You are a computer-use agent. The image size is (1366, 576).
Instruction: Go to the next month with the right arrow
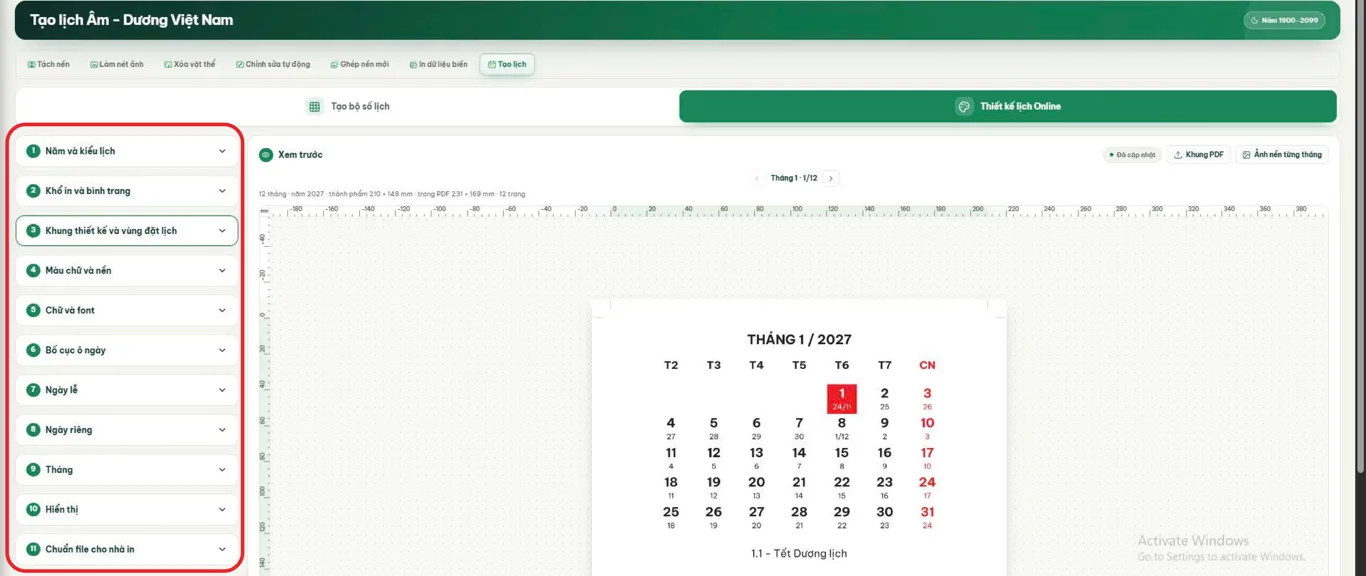point(831,178)
